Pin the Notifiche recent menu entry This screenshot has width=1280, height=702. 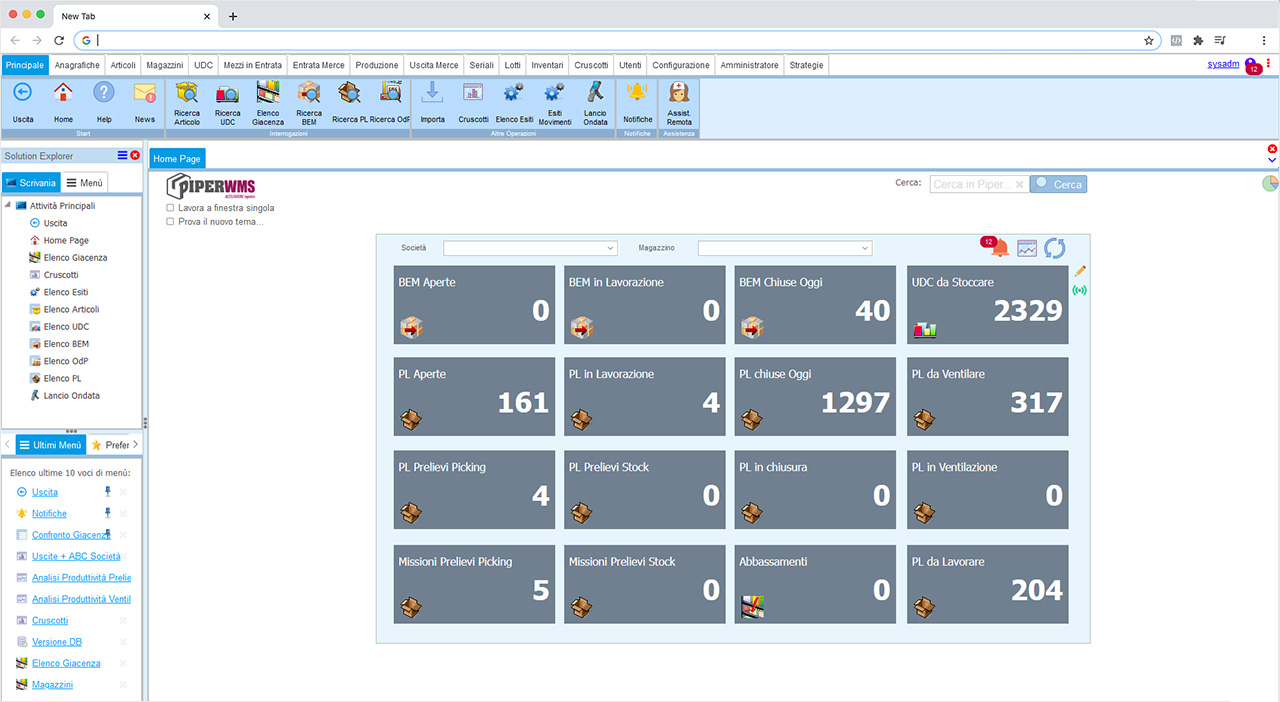108,513
